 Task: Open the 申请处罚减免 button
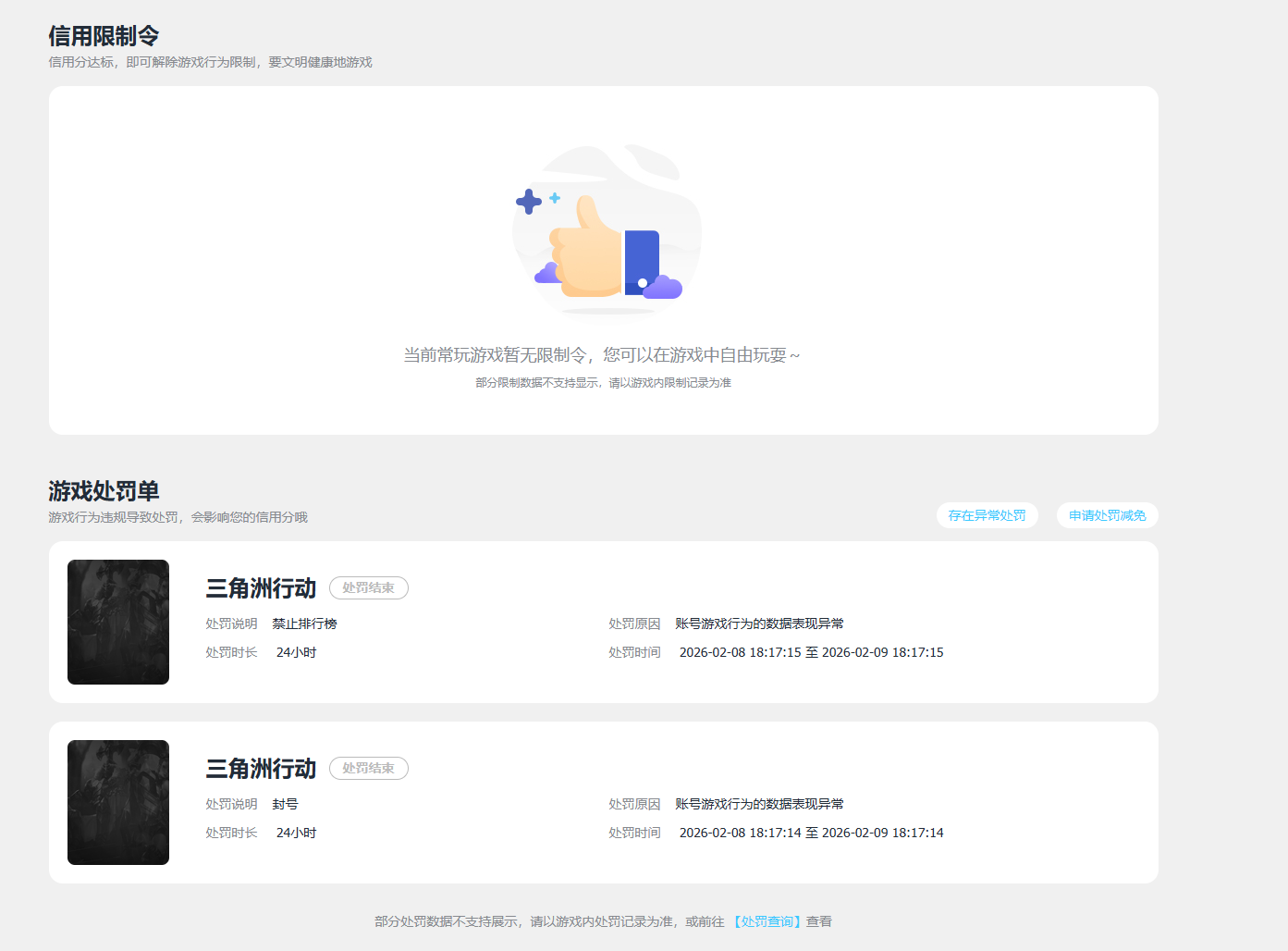coord(1107,515)
